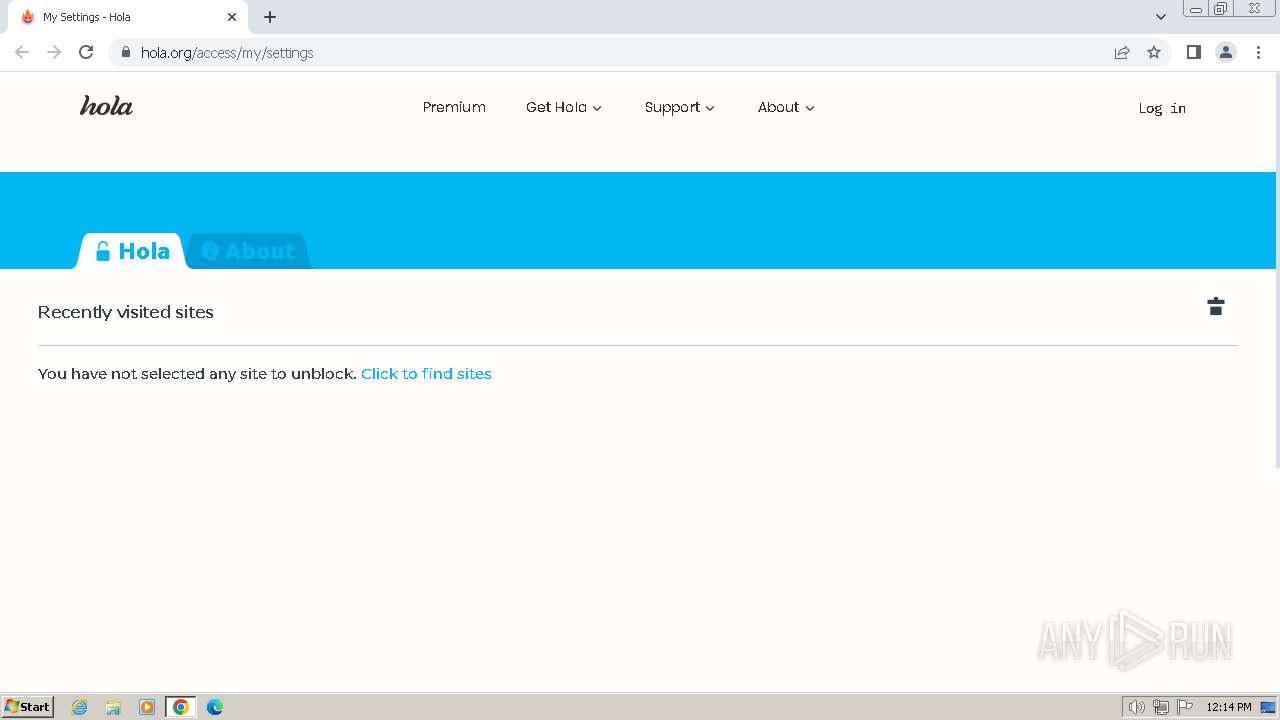Expand the Get Hola dropdown
Viewport: 1280px width, 720px height.
tap(564, 107)
